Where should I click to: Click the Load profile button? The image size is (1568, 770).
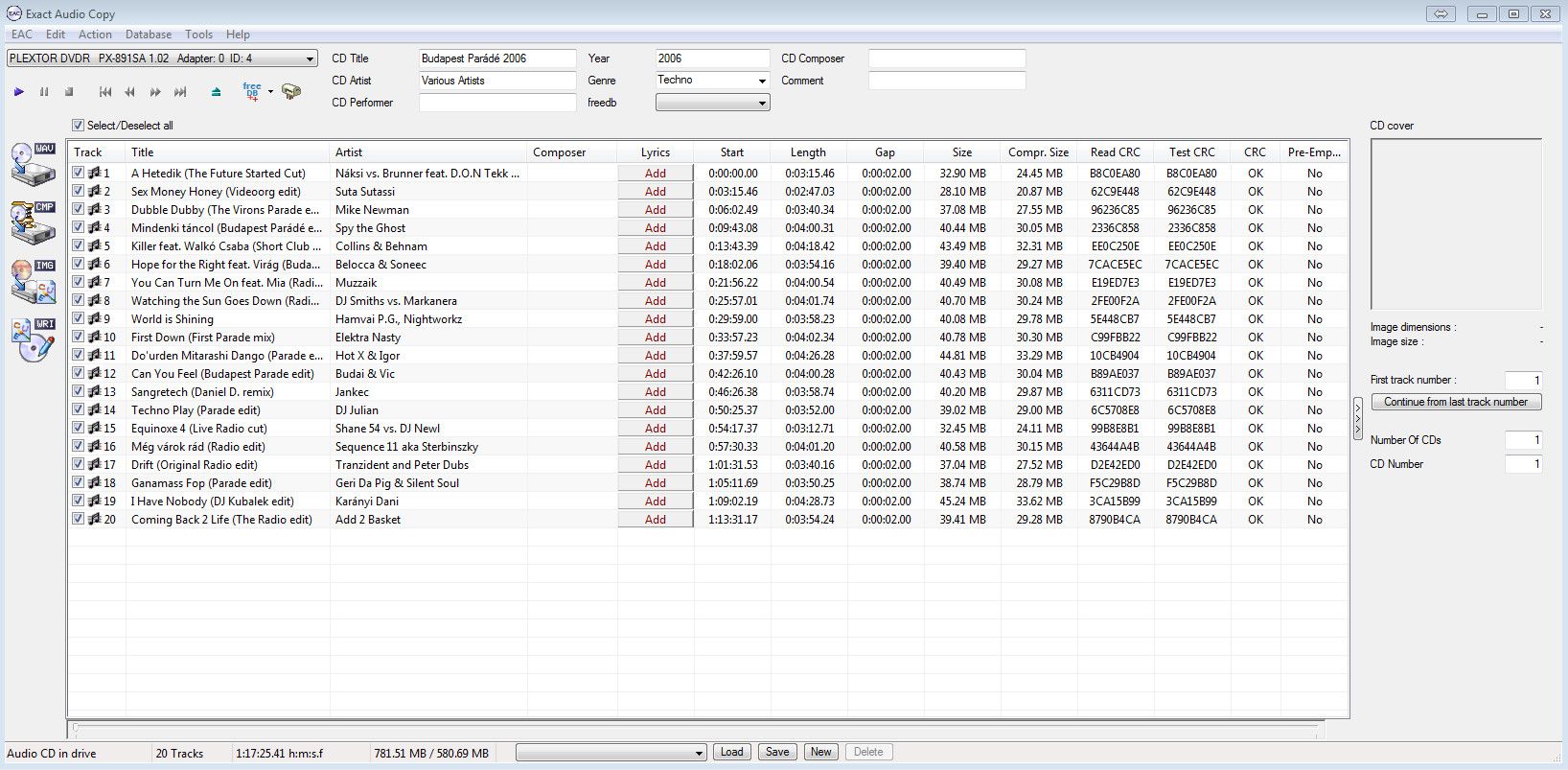tap(732, 752)
